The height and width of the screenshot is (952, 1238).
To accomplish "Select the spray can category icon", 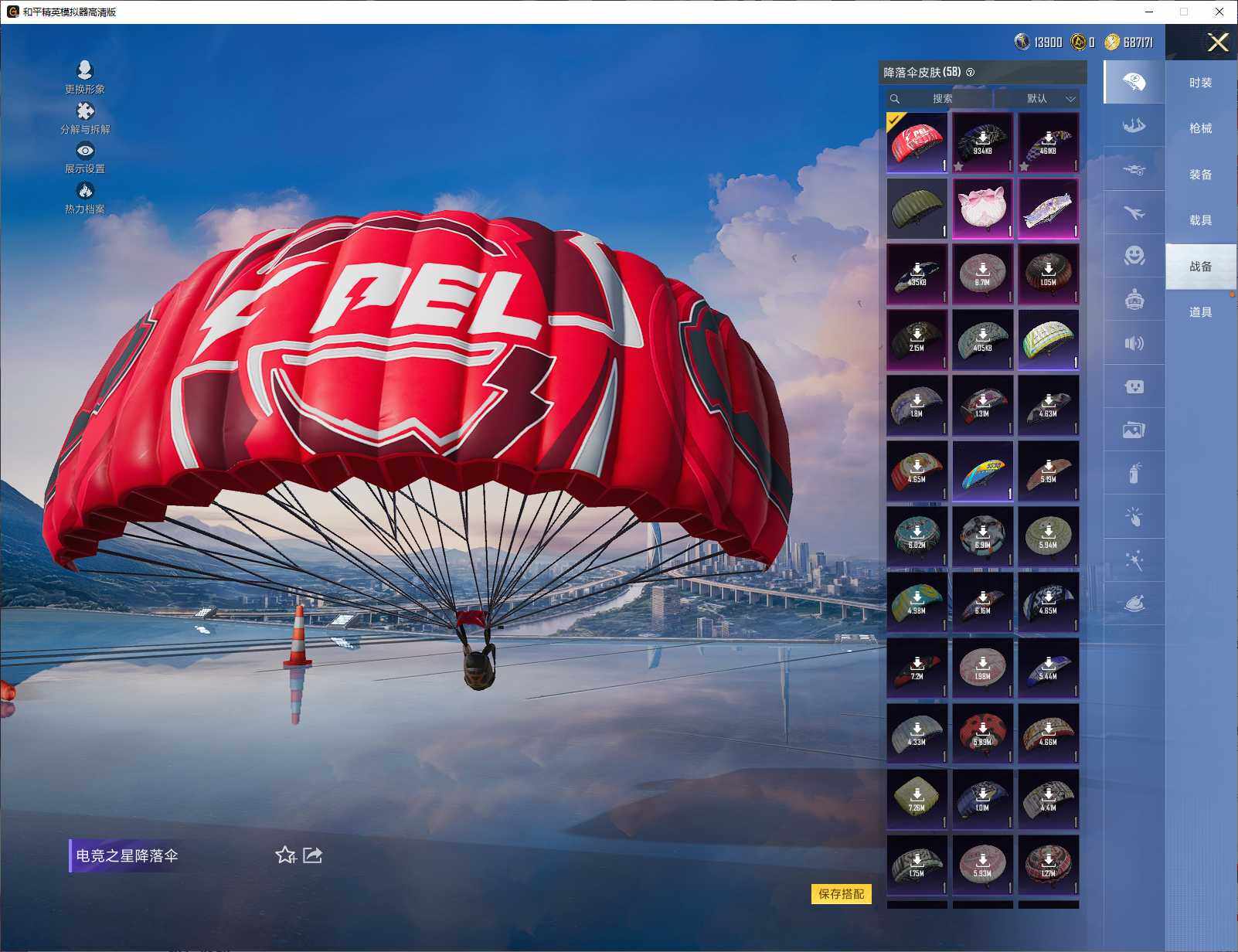I will pos(1134,473).
